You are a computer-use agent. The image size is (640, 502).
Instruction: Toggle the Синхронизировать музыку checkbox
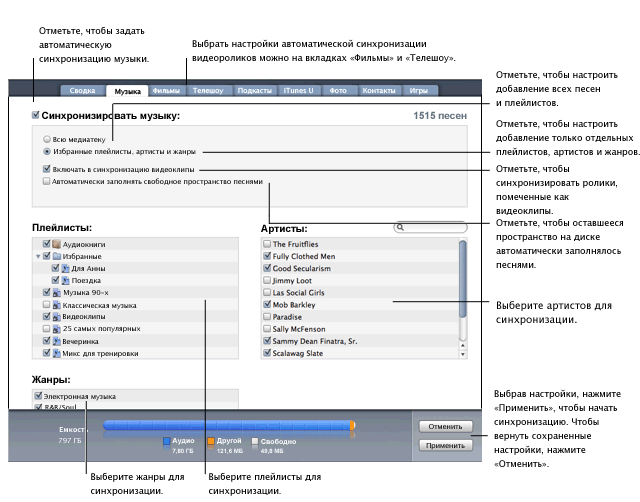36,115
